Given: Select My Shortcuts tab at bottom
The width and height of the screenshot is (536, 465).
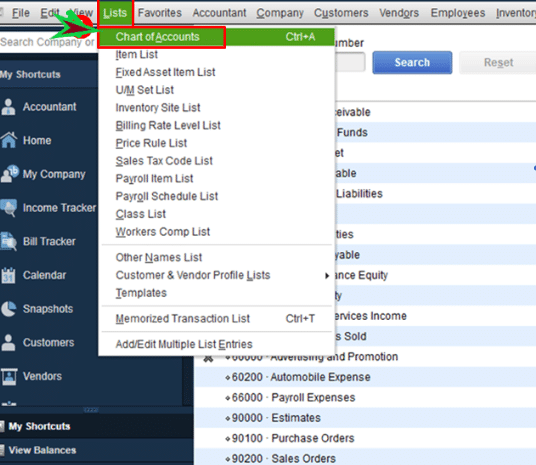Looking at the screenshot, I should [96, 426].
